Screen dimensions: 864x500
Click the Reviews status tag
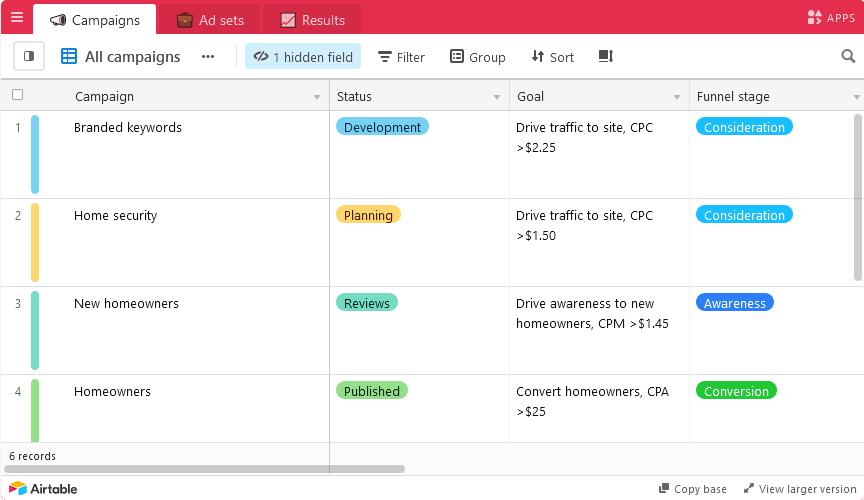click(366, 303)
